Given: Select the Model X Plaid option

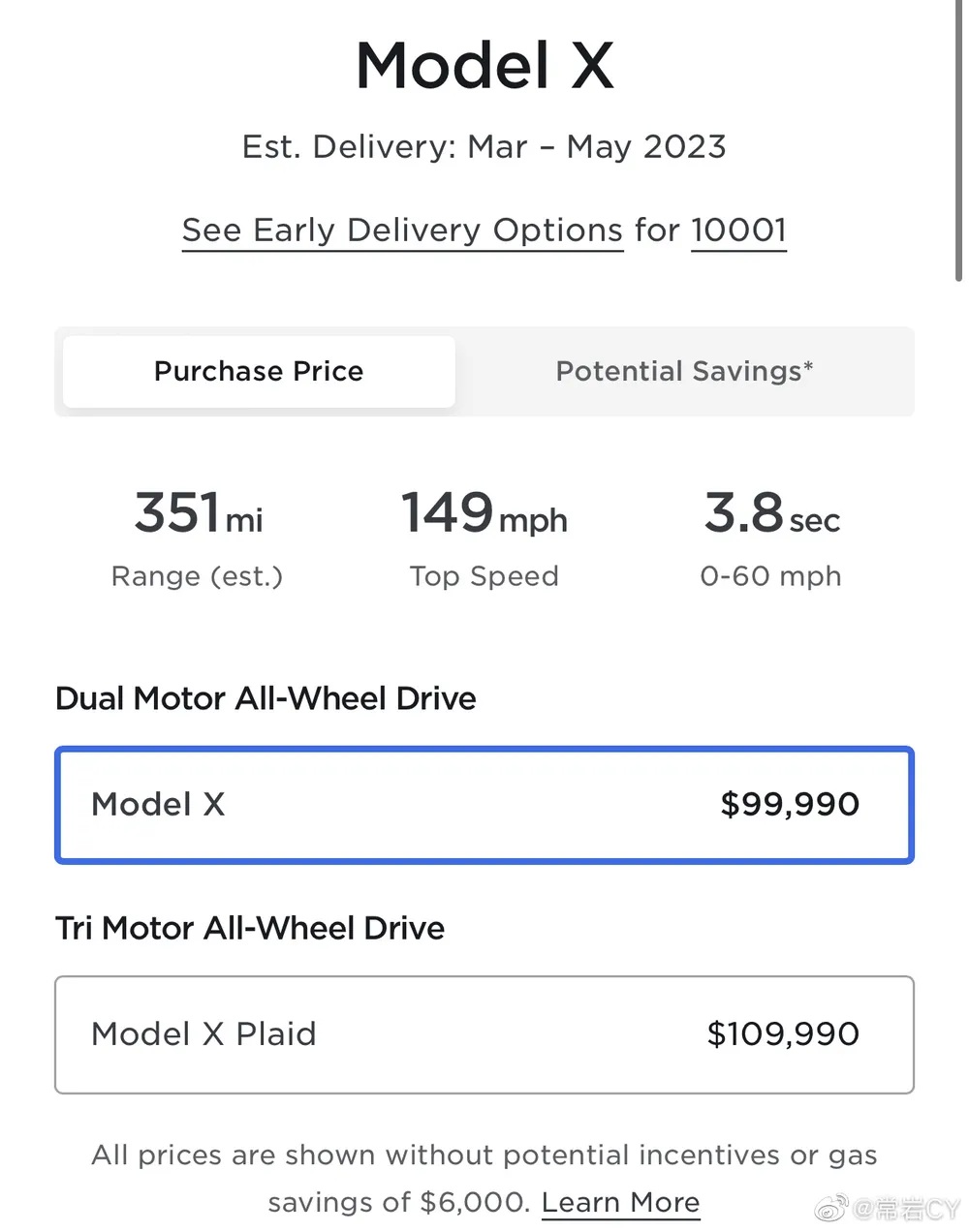Looking at the screenshot, I should [484, 1034].
